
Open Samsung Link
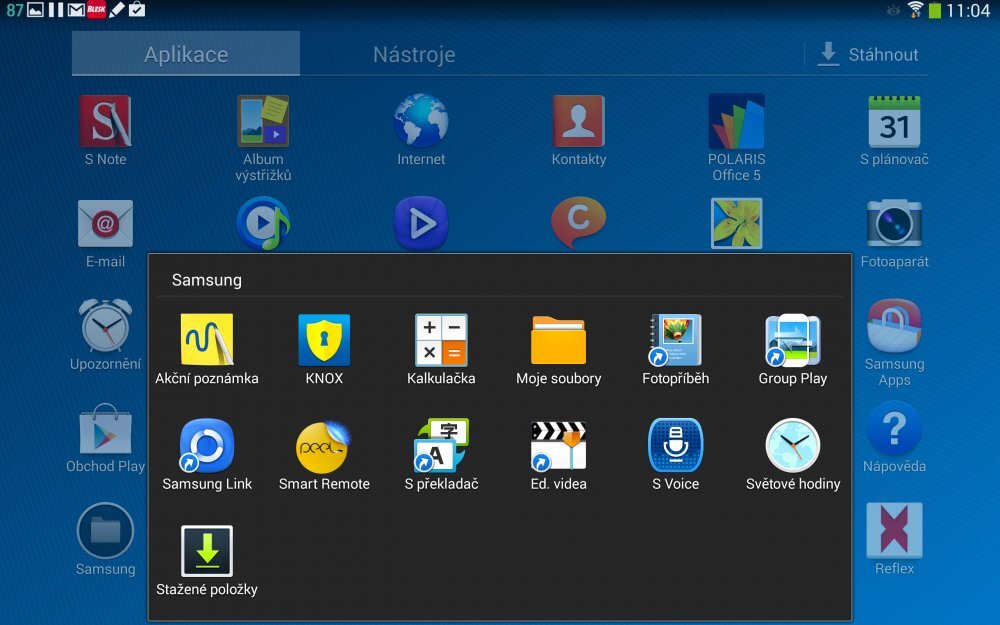tap(207, 445)
